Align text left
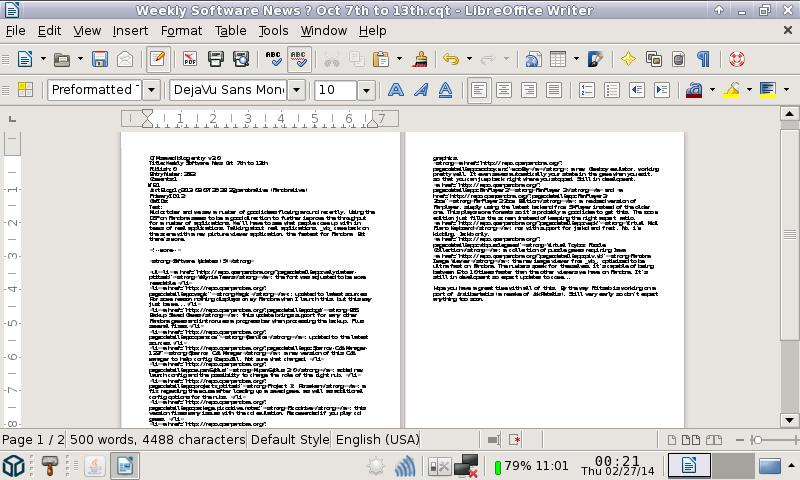This screenshot has height=480, width=800. (x=479, y=90)
